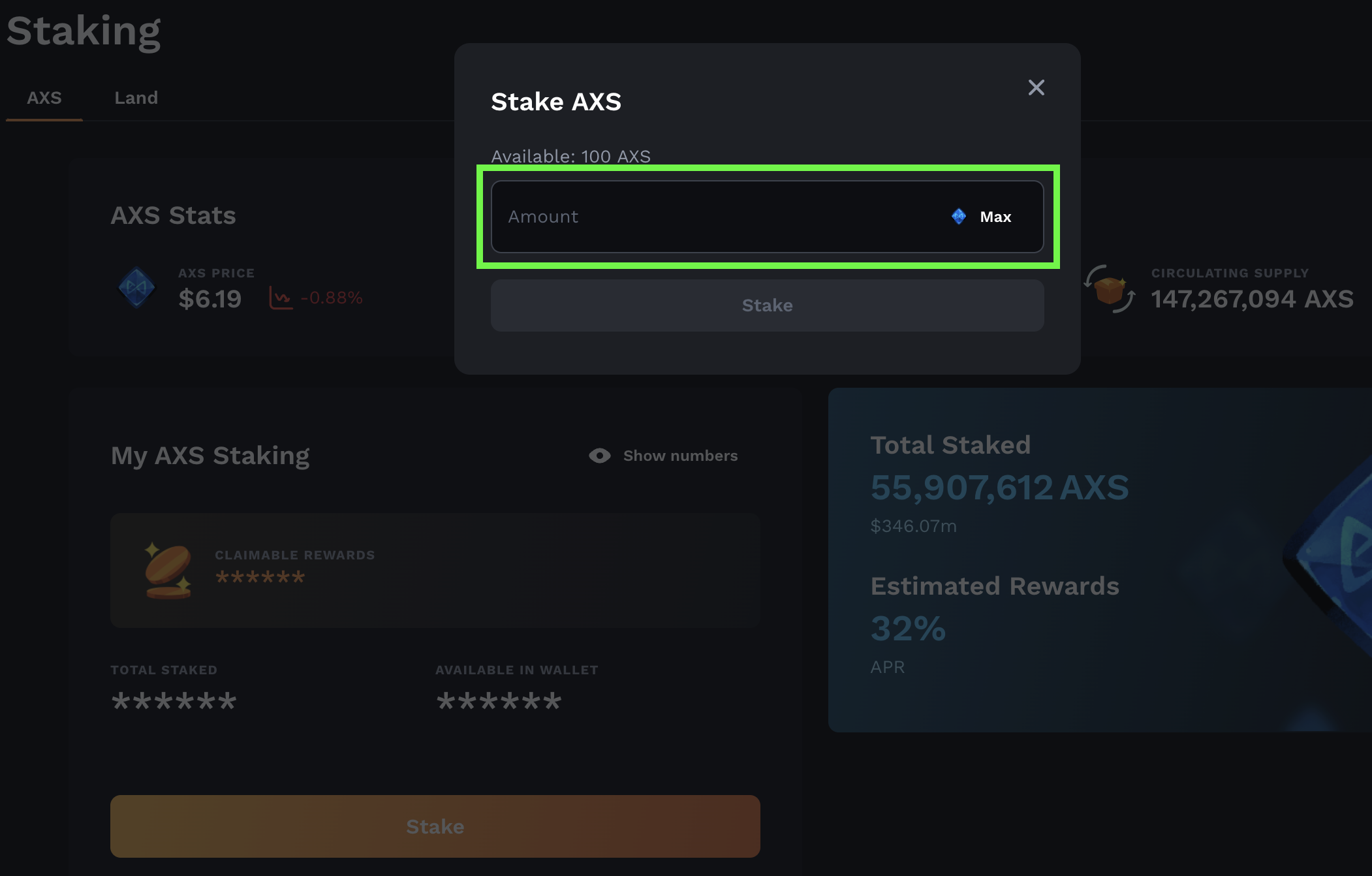The width and height of the screenshot is (1372, 876).
Task: Click the APR label
Action: pyautogui.click(x=888, y=667)
